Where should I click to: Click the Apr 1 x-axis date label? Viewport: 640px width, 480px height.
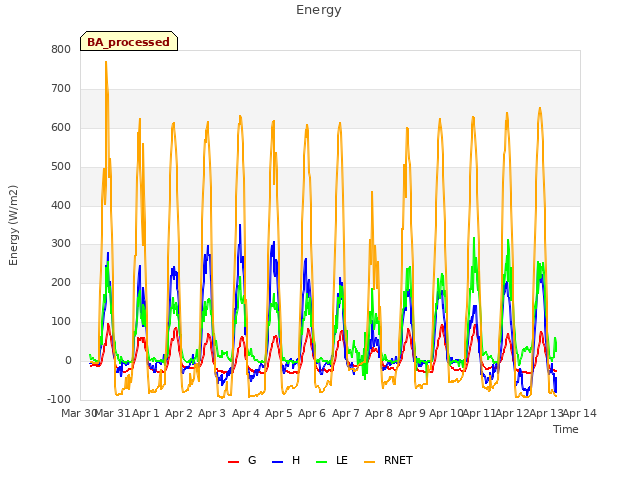point(146,413)
